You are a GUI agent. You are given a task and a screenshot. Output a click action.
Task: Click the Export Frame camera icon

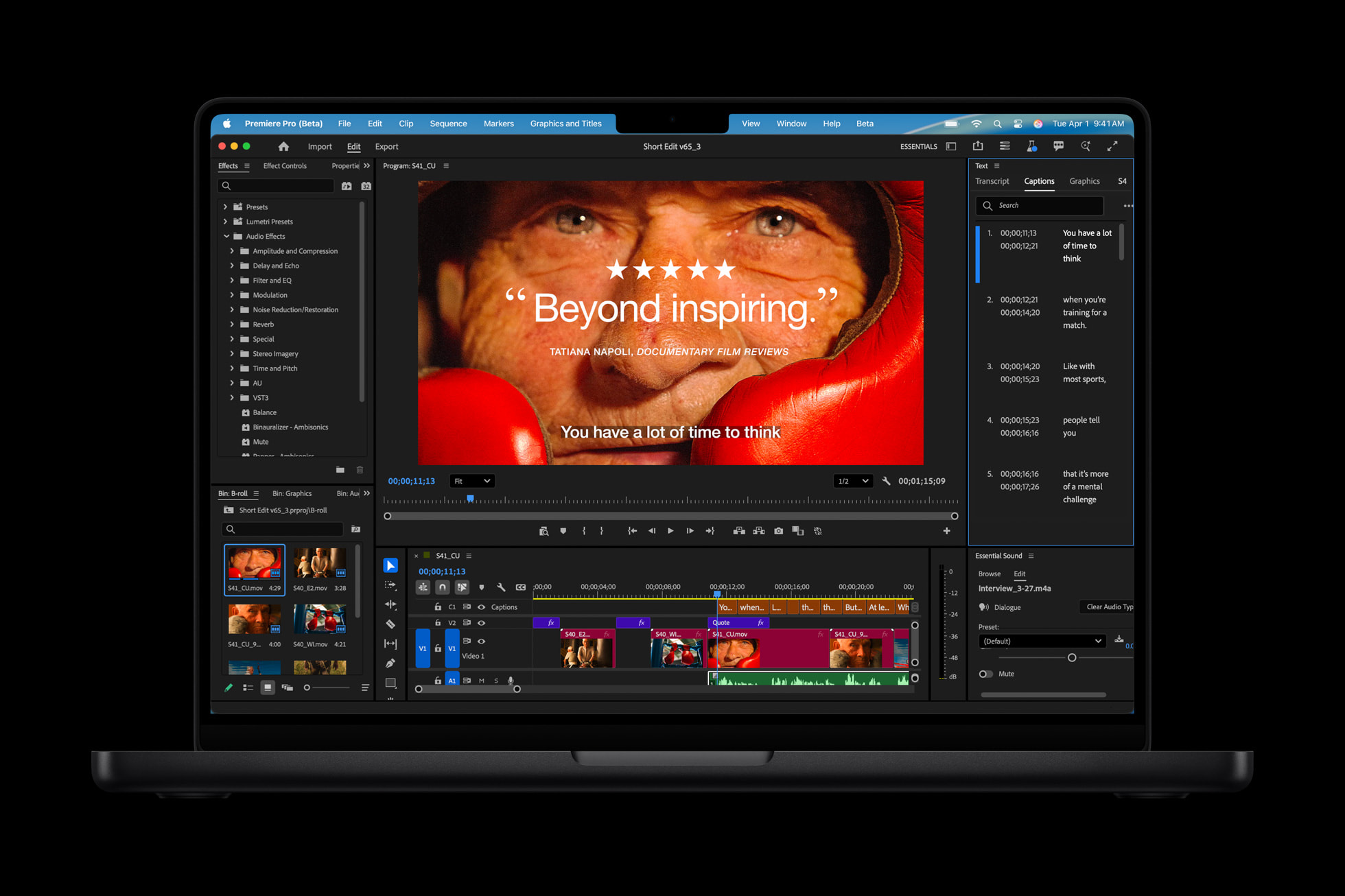click(x=779, y=531)
